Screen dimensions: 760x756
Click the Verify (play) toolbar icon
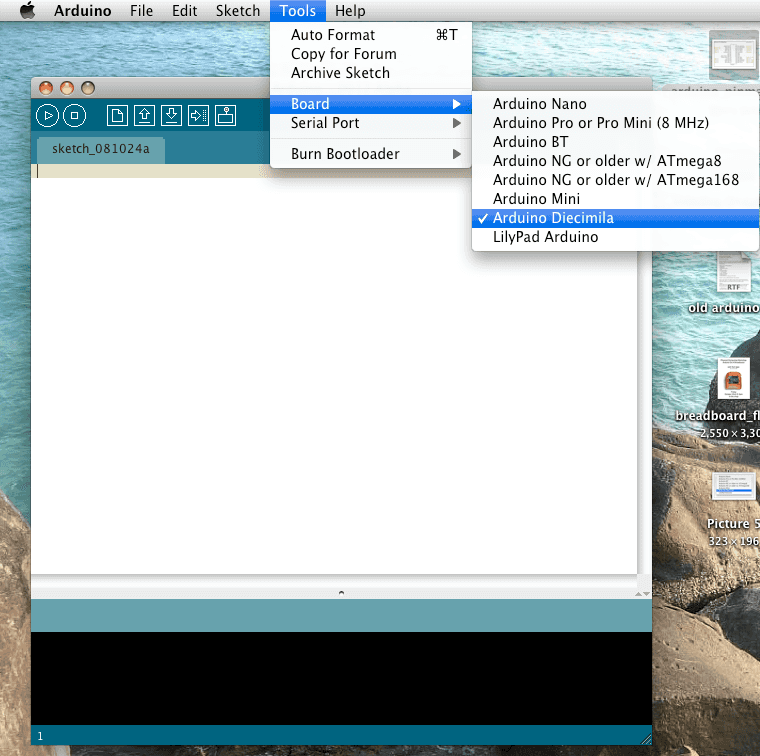pos(47,116)
